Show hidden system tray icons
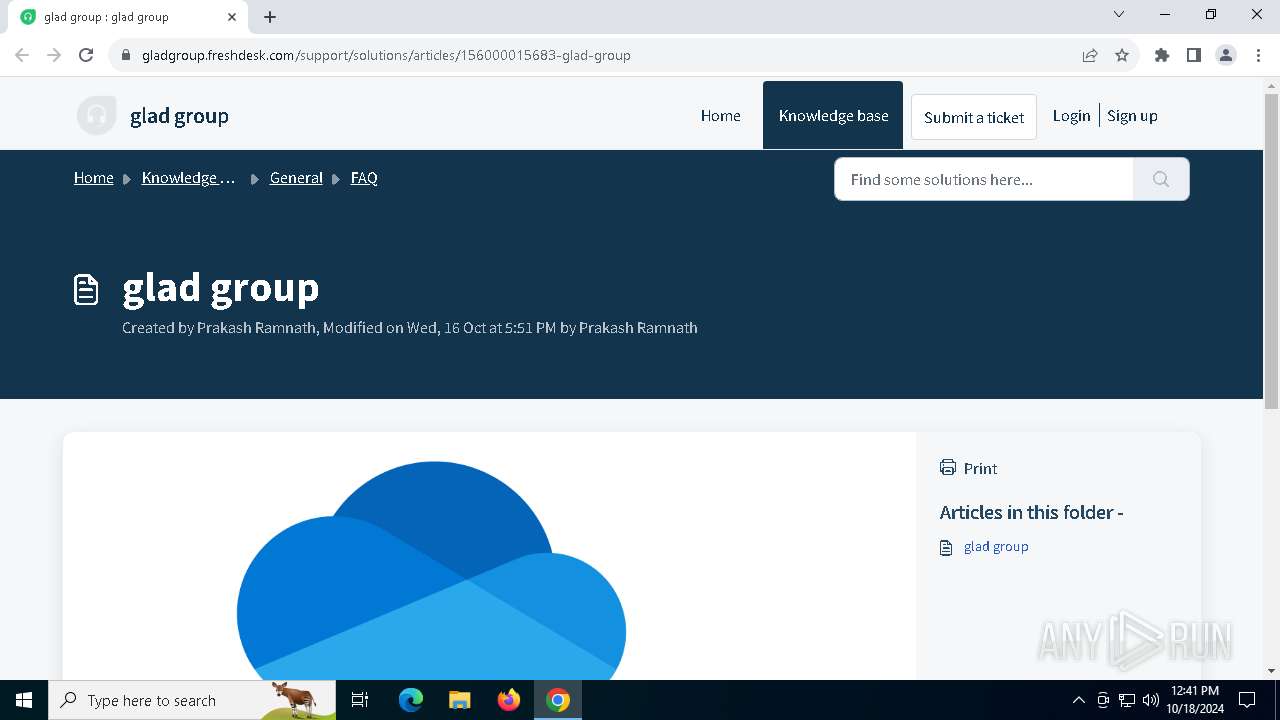The height and width of the screenshot is (720, 1280). (x=1078, y=700)
